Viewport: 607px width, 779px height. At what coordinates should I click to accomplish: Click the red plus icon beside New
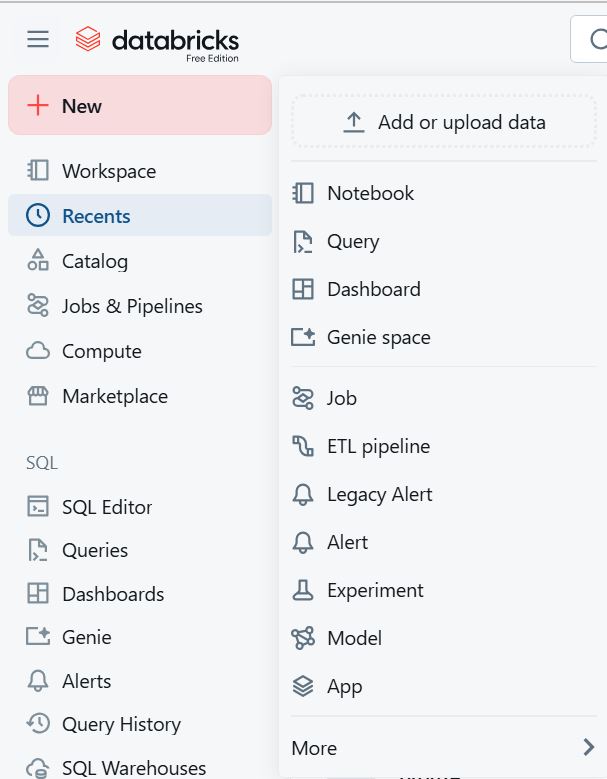[x=38, y=105]
